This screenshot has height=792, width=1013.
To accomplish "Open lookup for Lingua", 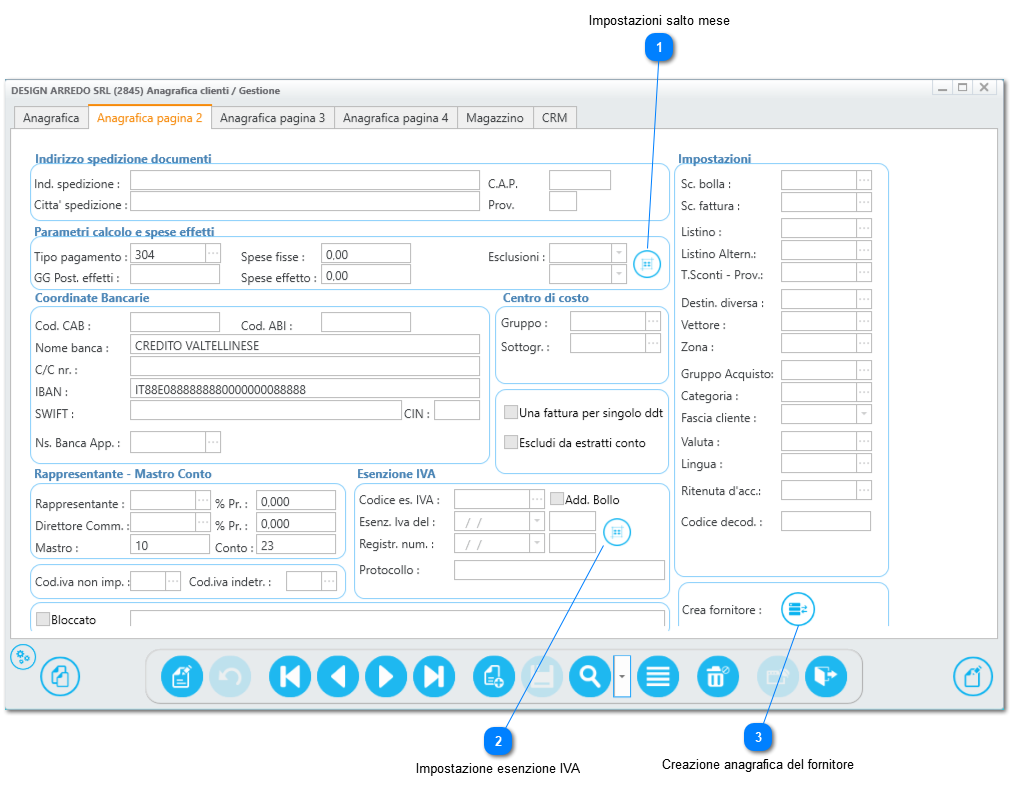I will (x=864, y=463).
